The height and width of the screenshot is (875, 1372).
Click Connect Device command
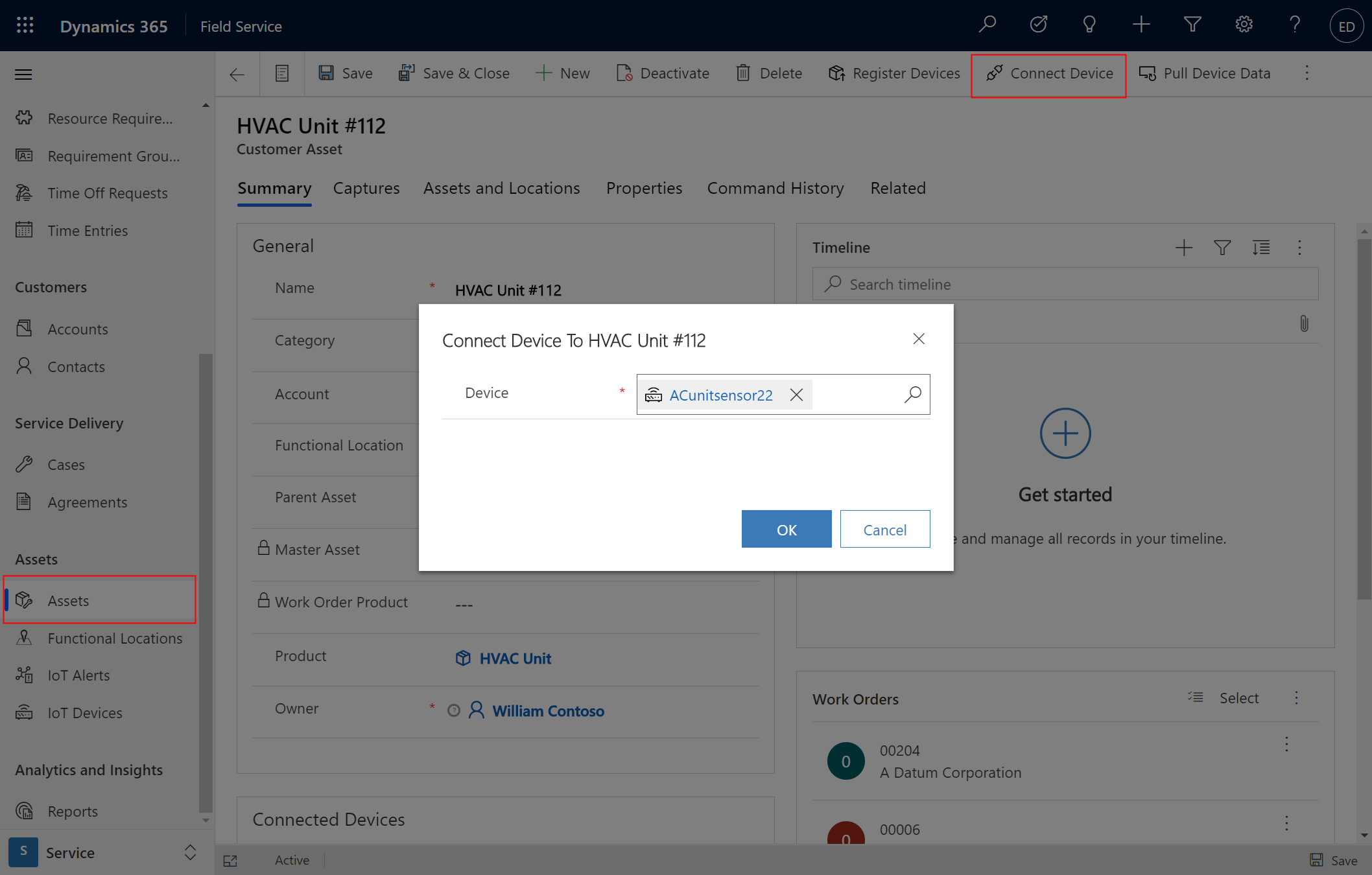(x=1049, y=73)
